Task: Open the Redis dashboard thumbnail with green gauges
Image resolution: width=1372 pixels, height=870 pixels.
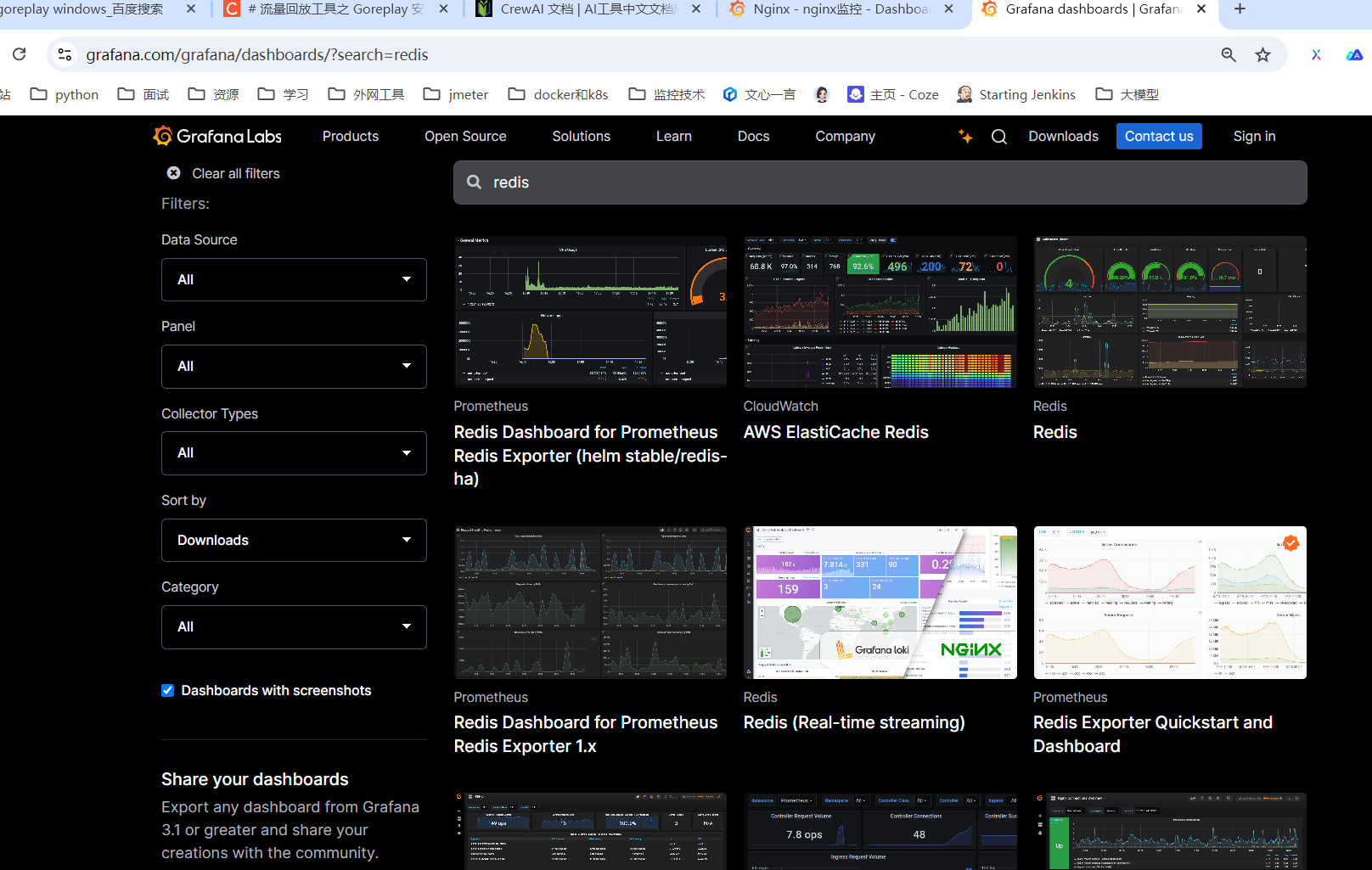Action: pyautogui.click(x=1170, y=312)
